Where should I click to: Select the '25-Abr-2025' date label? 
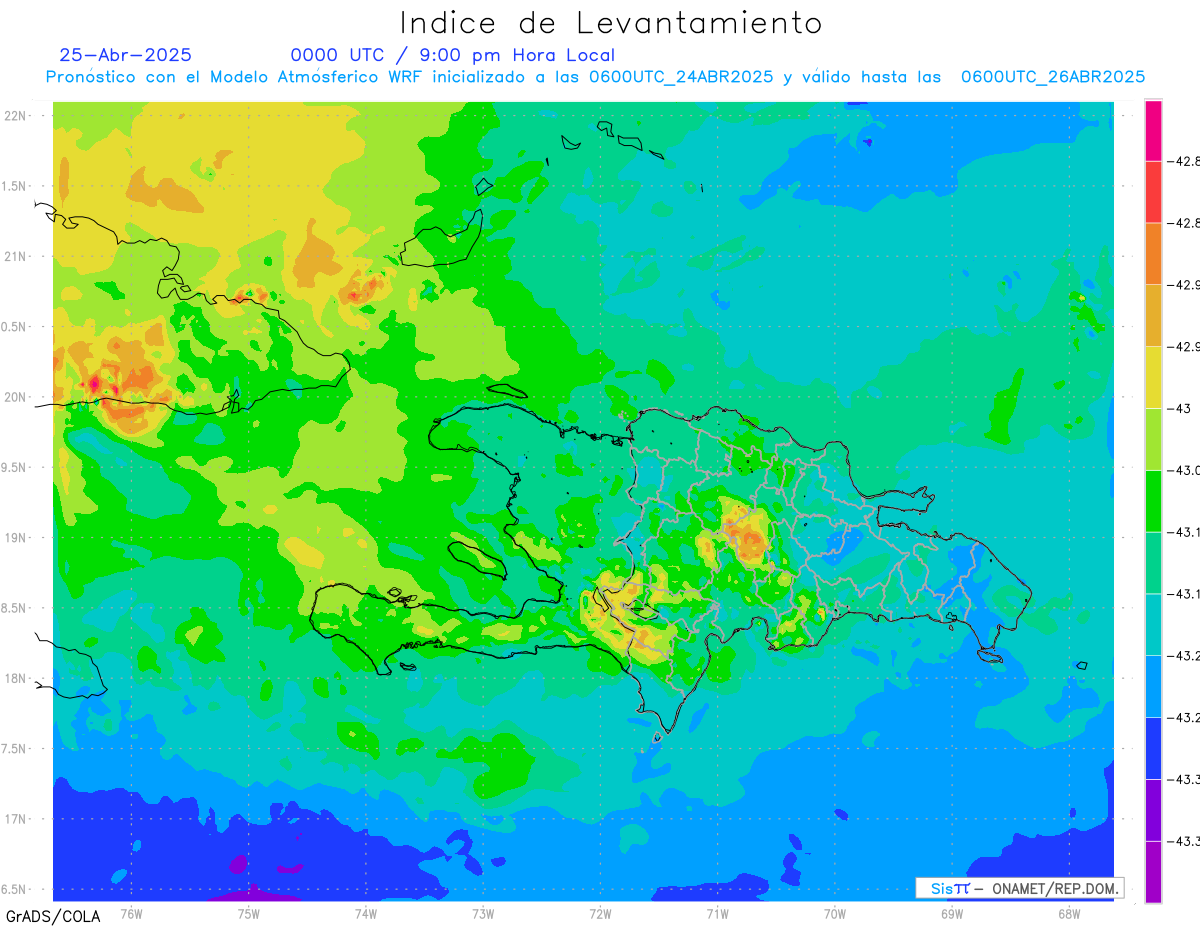coord(126,55)
